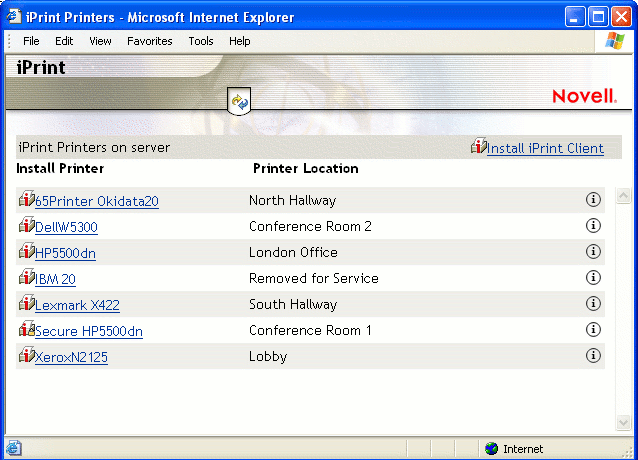Click the refresh icon in iPrint banner
The image size is (638, 460).
click(x=239, y=101)
